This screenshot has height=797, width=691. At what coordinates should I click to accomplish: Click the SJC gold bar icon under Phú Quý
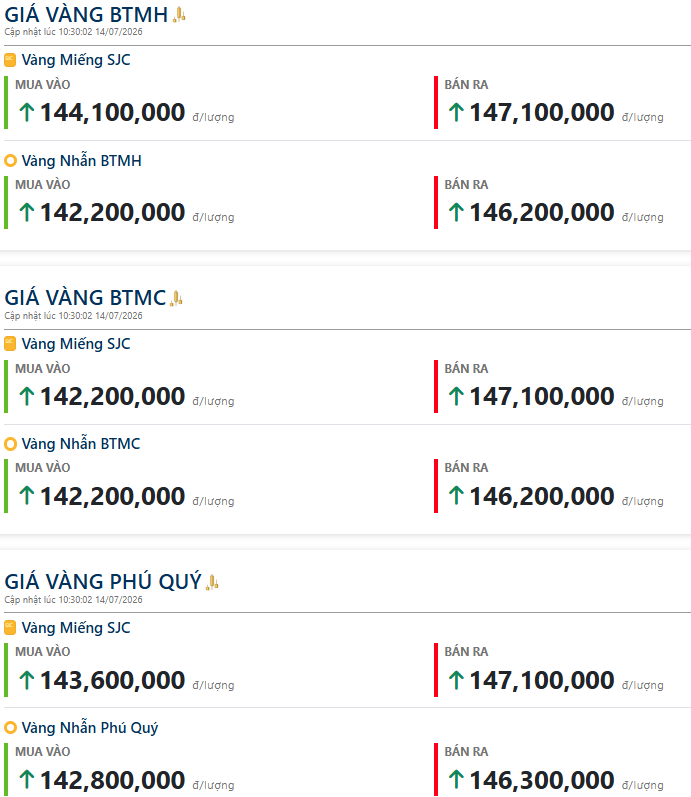(x=10, y=628)
